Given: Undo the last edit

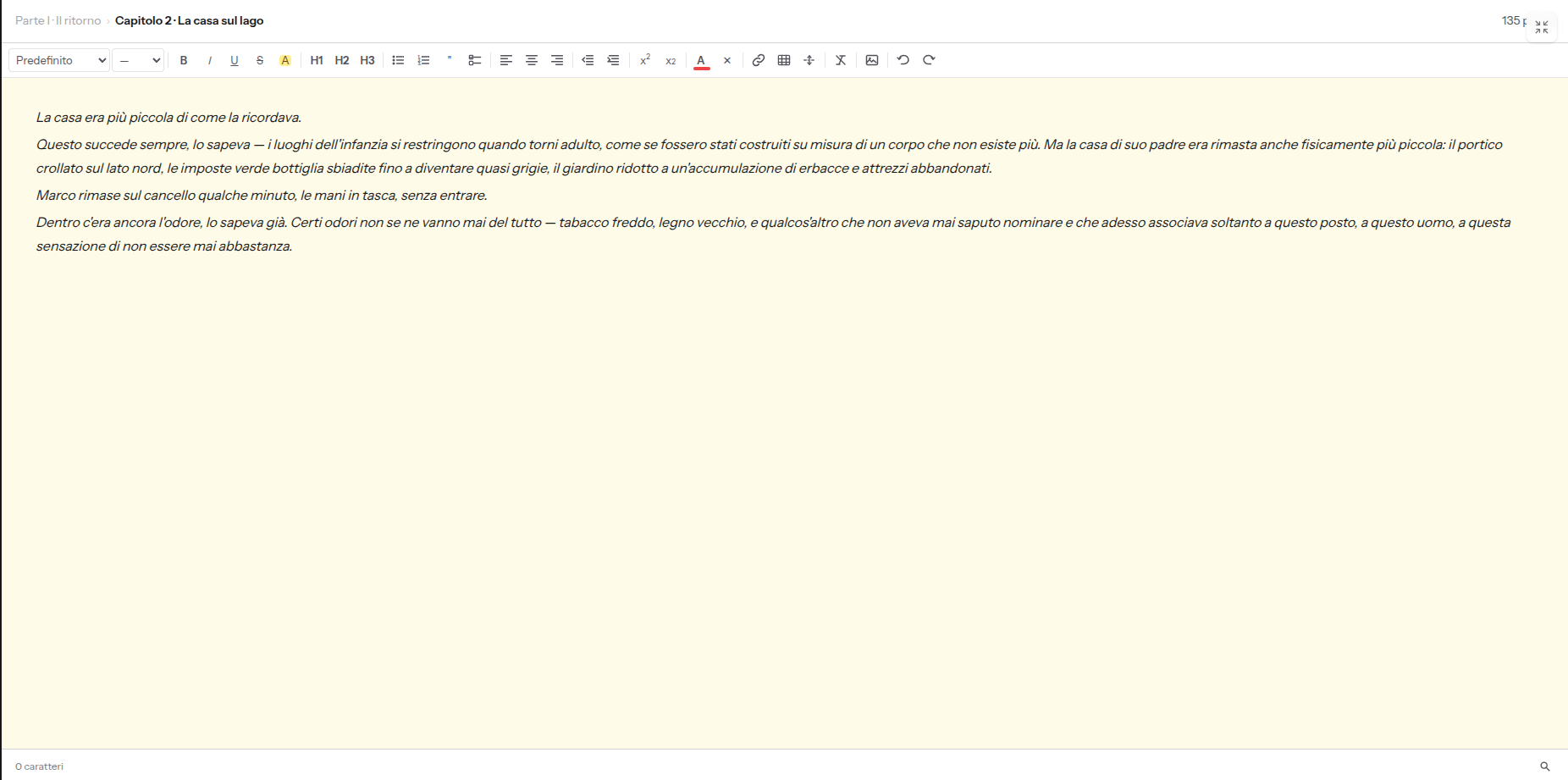Looking at the screenshot, I should point(903,60).
